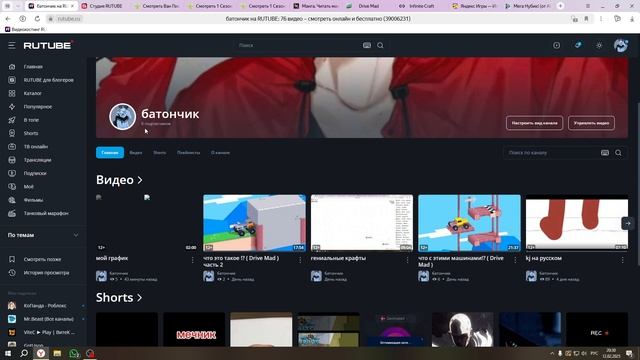Open В топе rocket item
640x360 pixels.
(x=31, y=120)
